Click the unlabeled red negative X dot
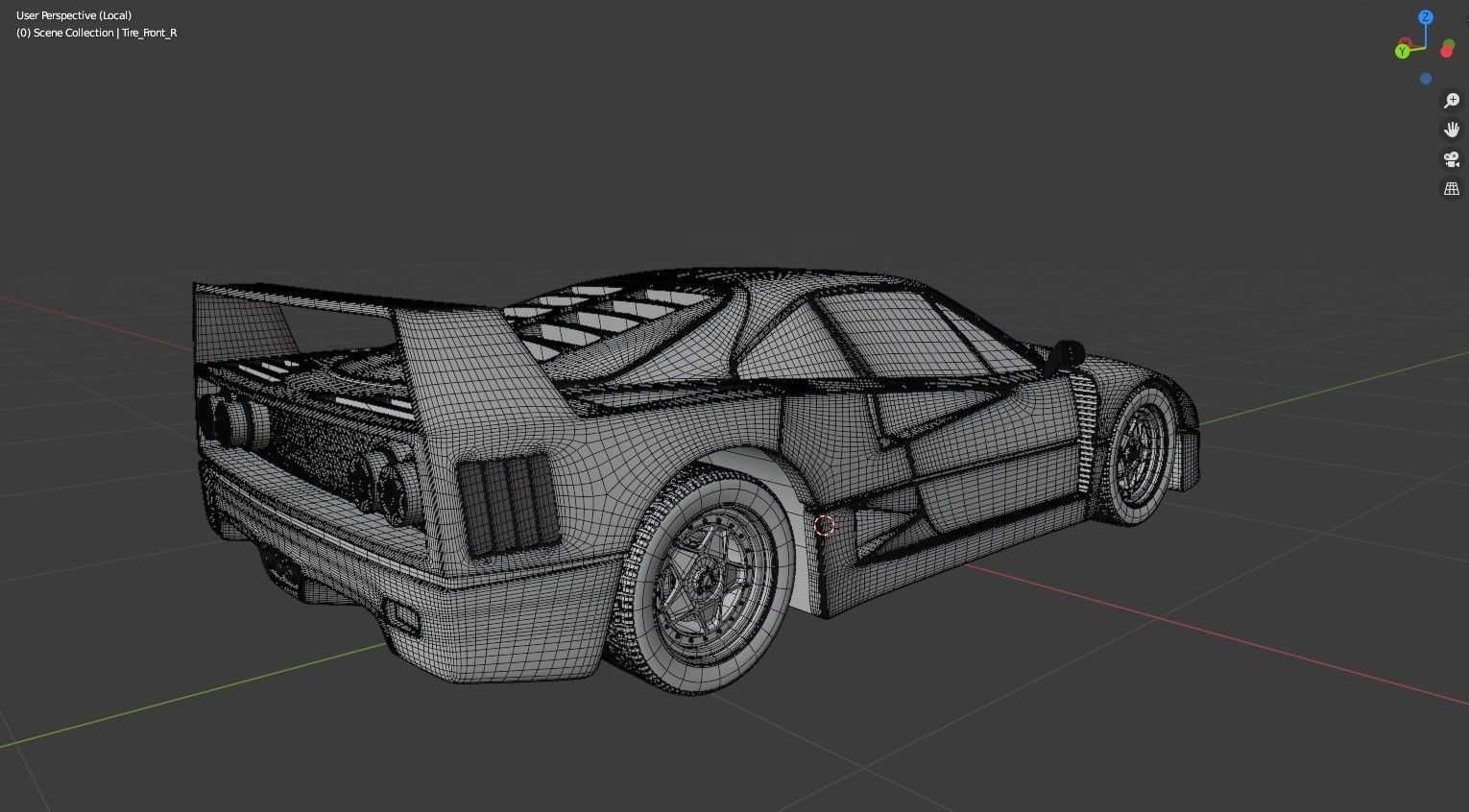Image resolution: width=1469 pixels, height=812 pixels. tap(1447, 51)
